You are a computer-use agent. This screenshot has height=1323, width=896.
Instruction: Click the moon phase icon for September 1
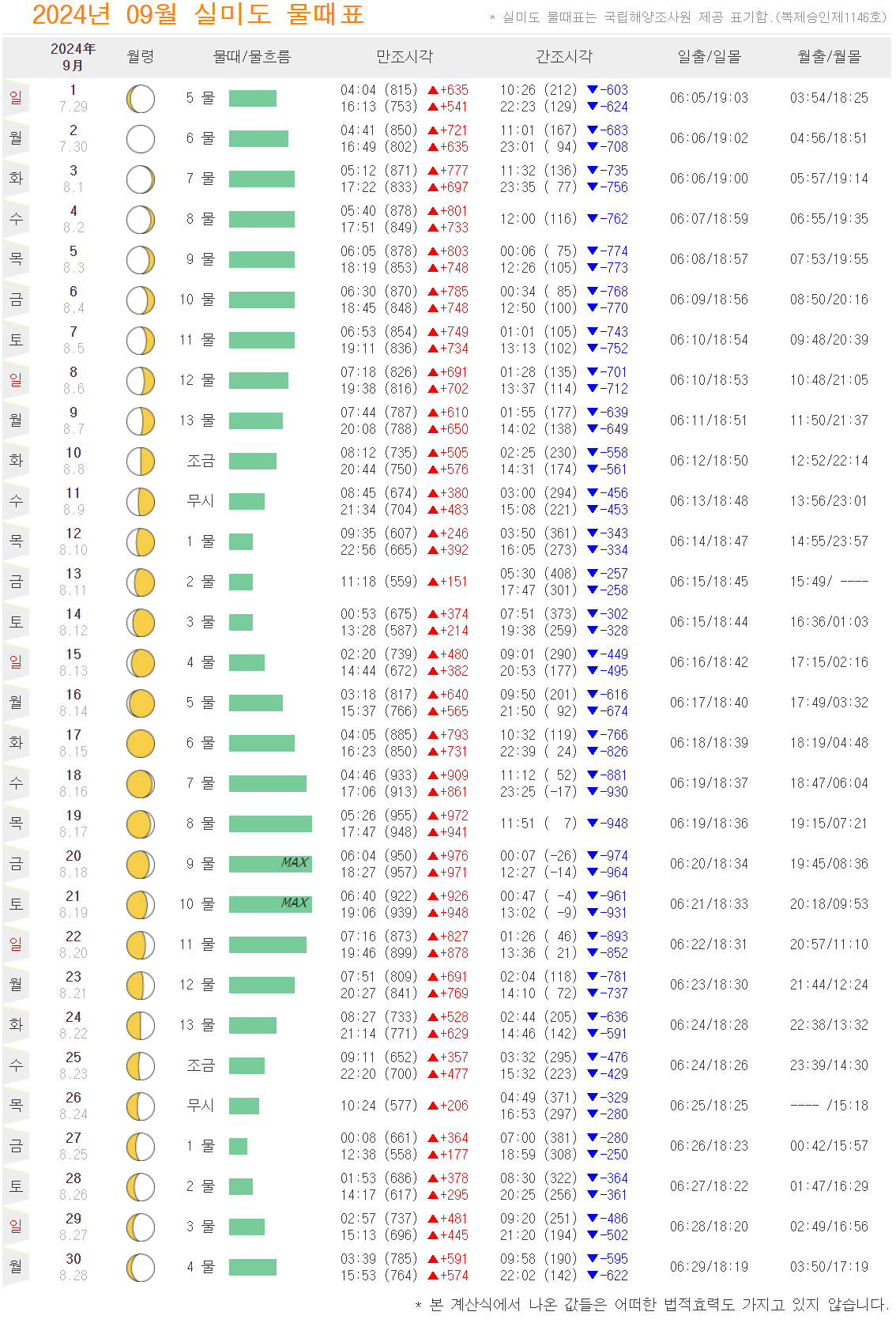point(141,99)
